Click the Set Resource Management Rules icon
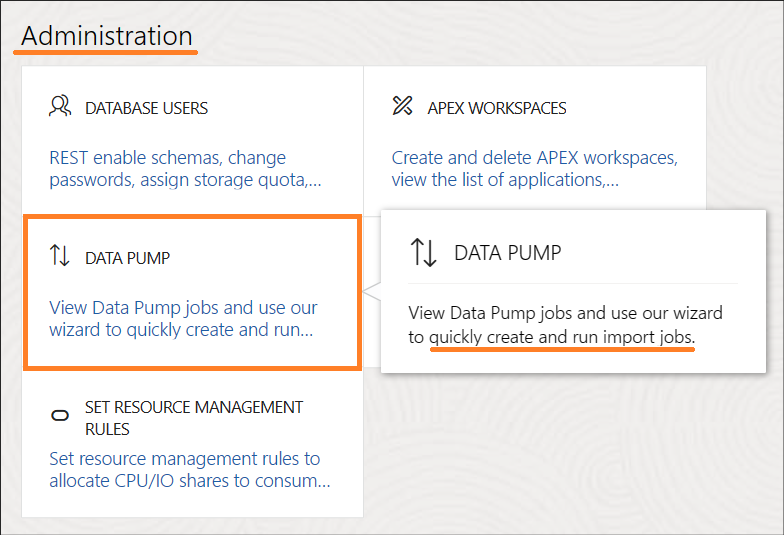 [x=60, y=416]
